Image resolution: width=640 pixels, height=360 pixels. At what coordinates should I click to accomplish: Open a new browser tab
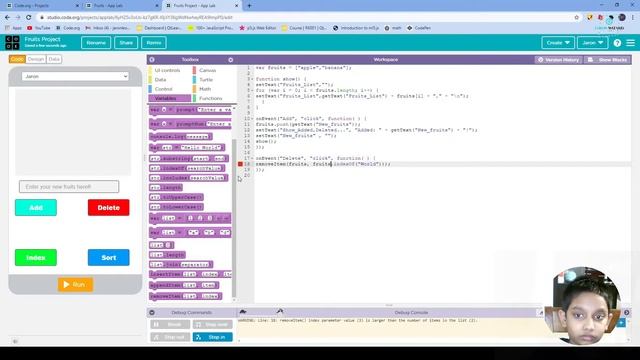tap(249, 6)
